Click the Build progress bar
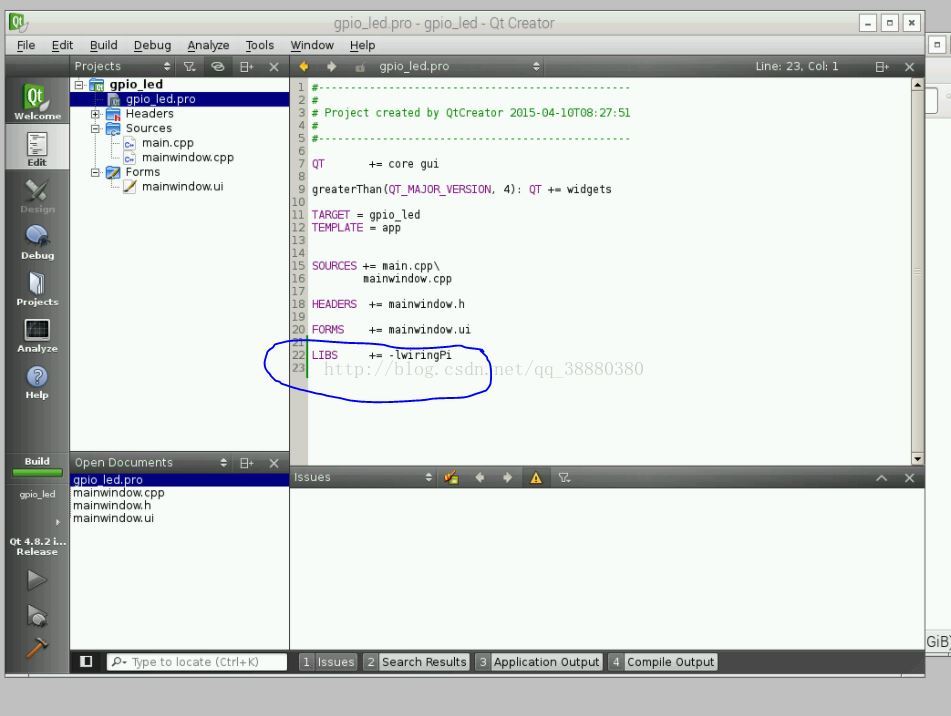951x716 pixels. click(37, 473)
